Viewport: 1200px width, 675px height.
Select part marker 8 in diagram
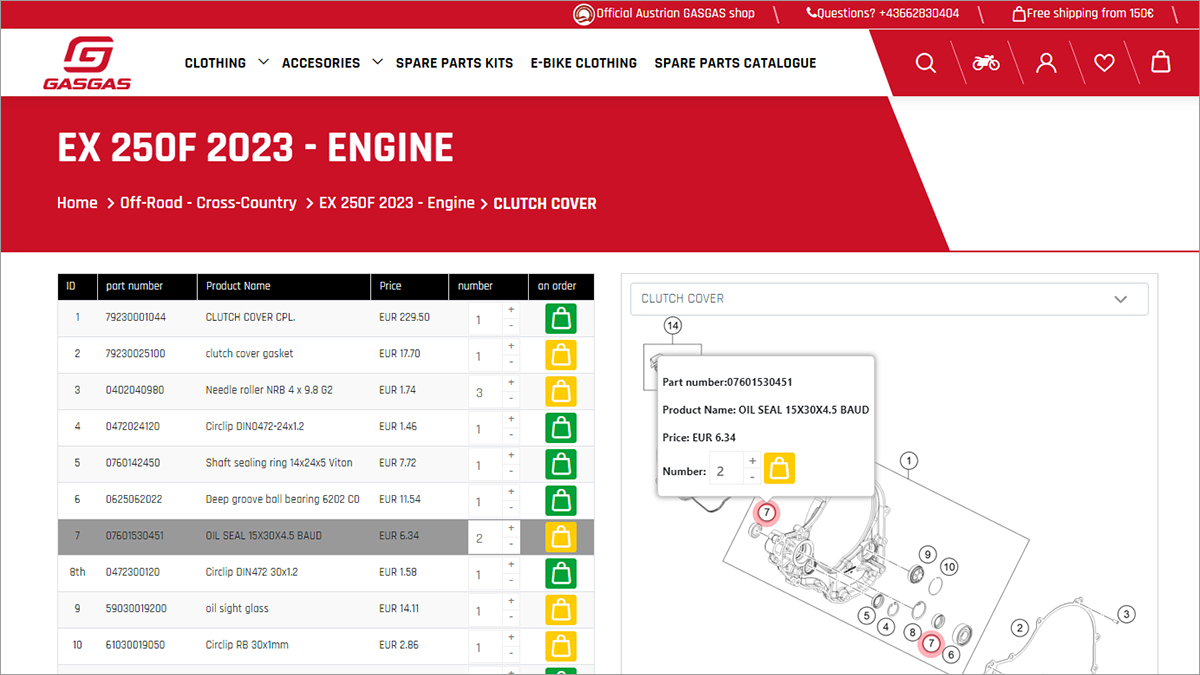pos(912,633)
